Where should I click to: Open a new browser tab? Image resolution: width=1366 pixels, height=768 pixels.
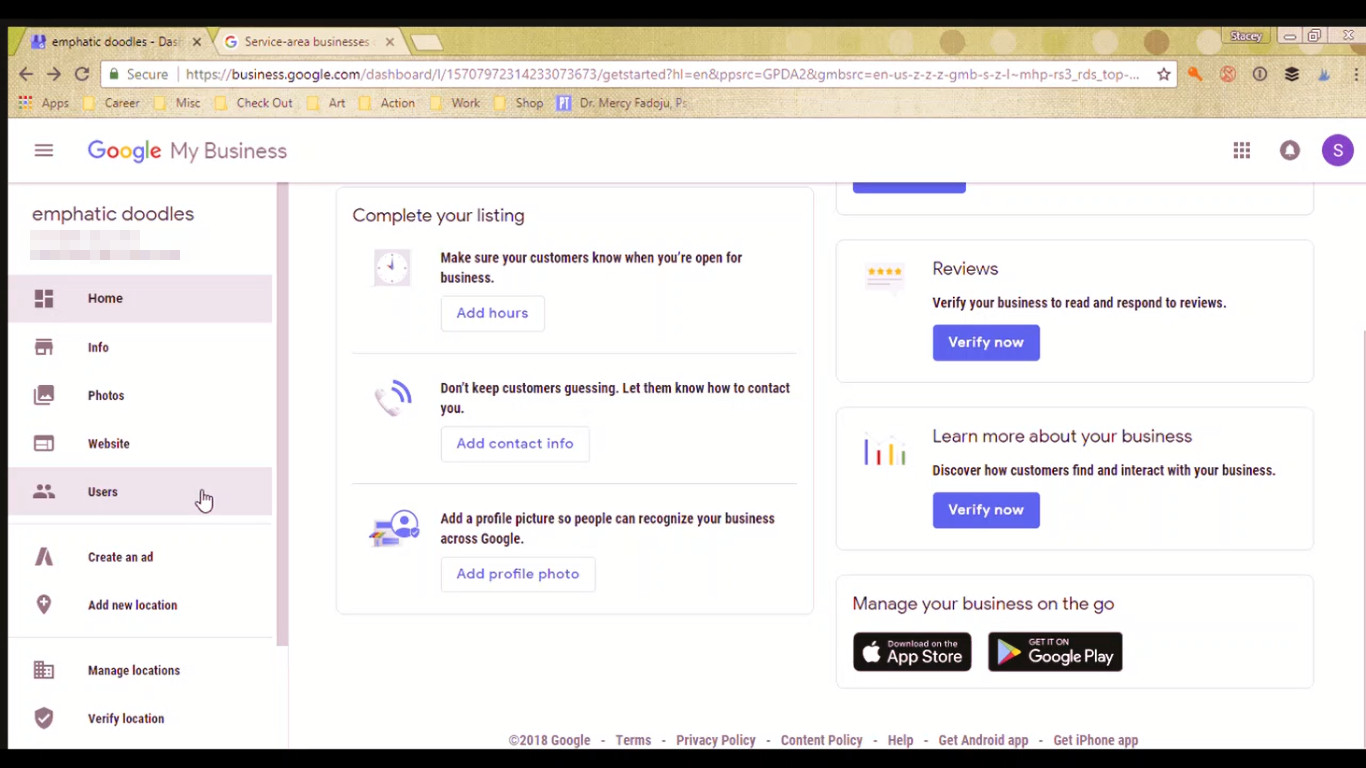coord(427,42)
